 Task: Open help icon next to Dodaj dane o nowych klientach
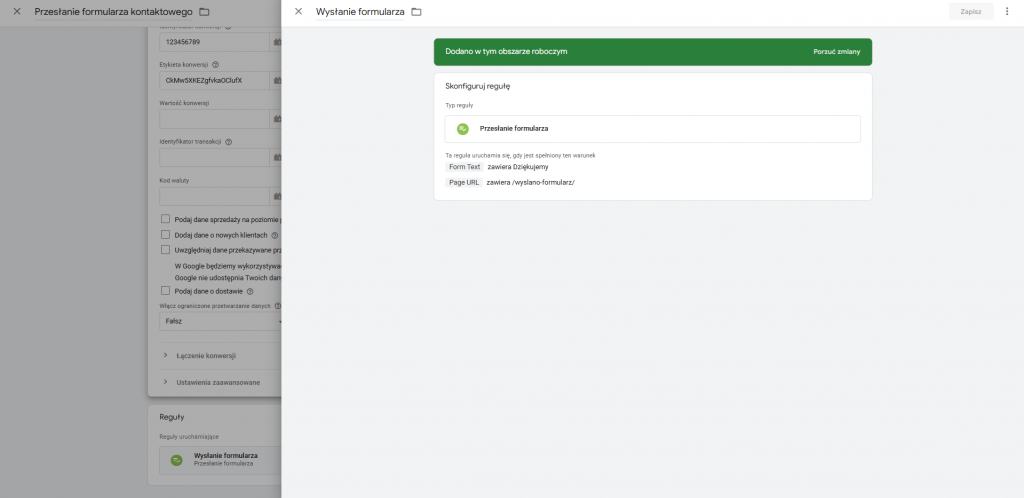point(274,235)
